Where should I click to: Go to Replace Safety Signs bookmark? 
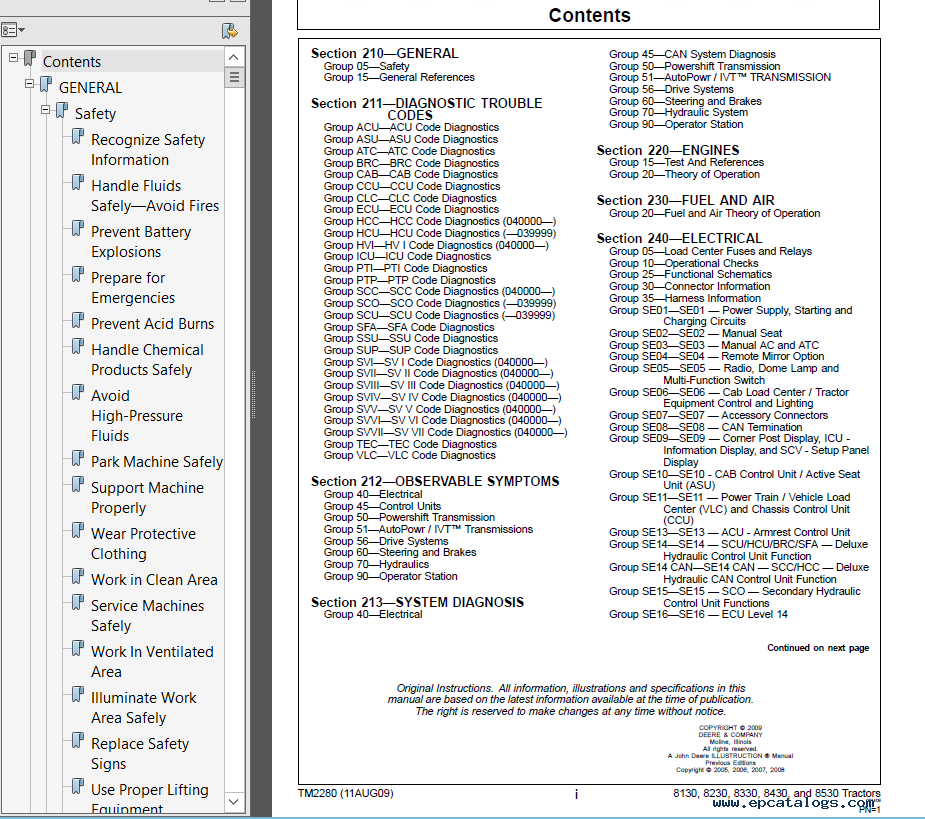[140, 754]
